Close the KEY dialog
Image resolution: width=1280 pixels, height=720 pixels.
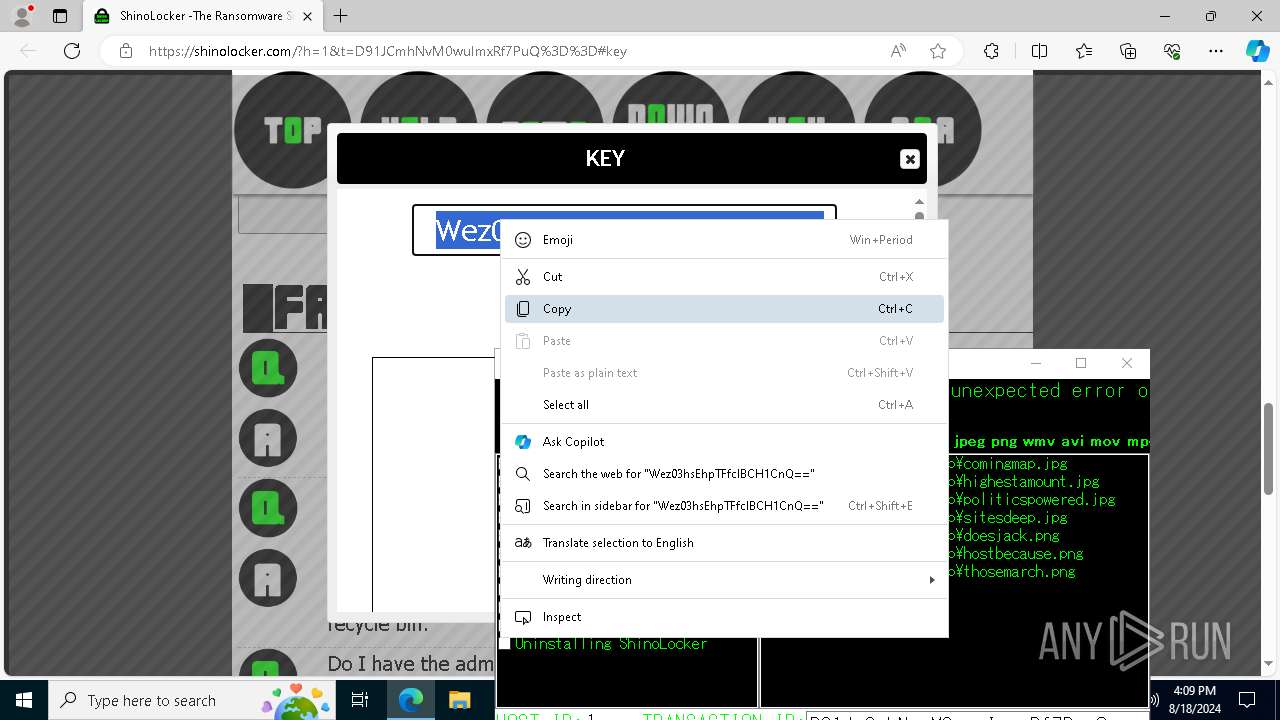pos(909,159)
